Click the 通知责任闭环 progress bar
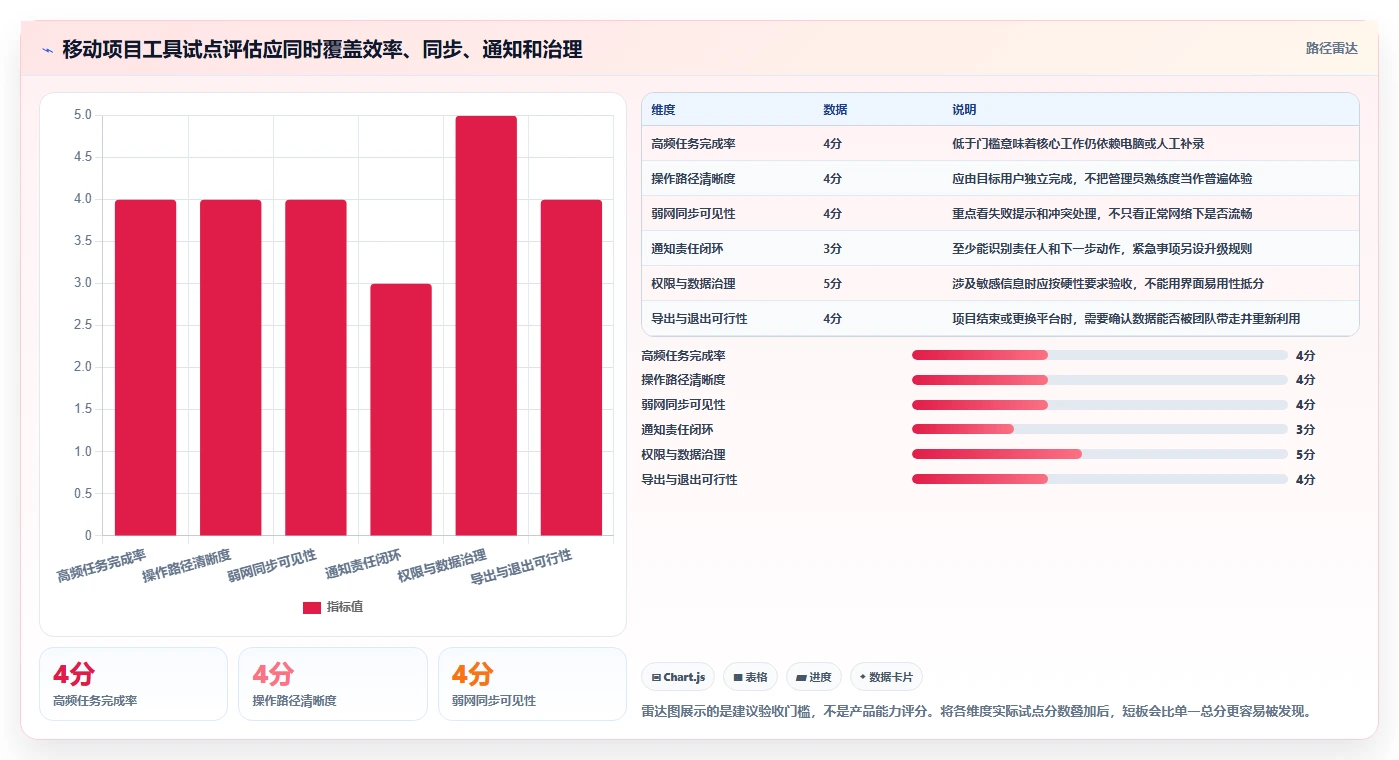The image size is (1399, 760). [x=1100, y=430]
